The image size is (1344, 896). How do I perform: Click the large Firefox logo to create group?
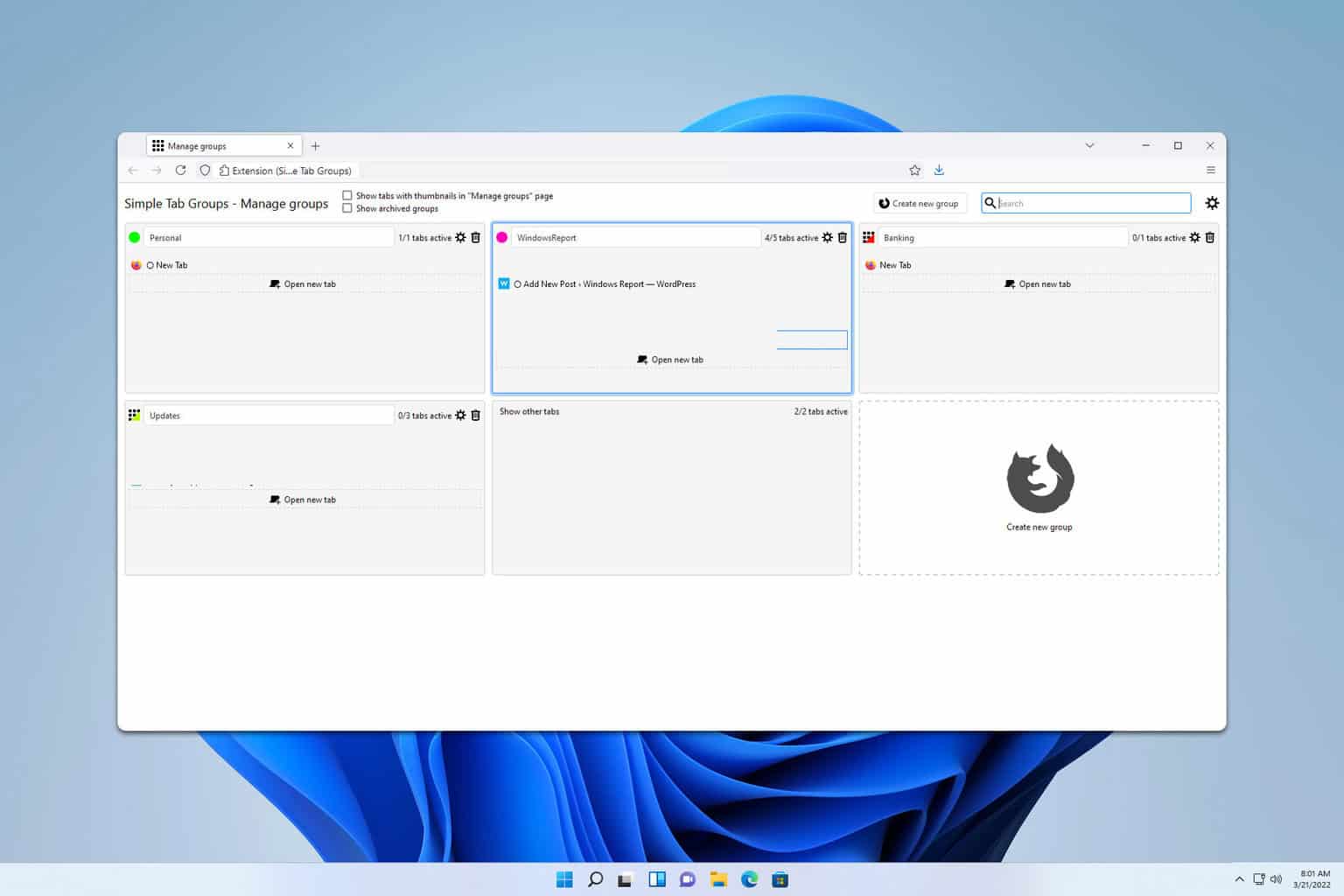1039,478
